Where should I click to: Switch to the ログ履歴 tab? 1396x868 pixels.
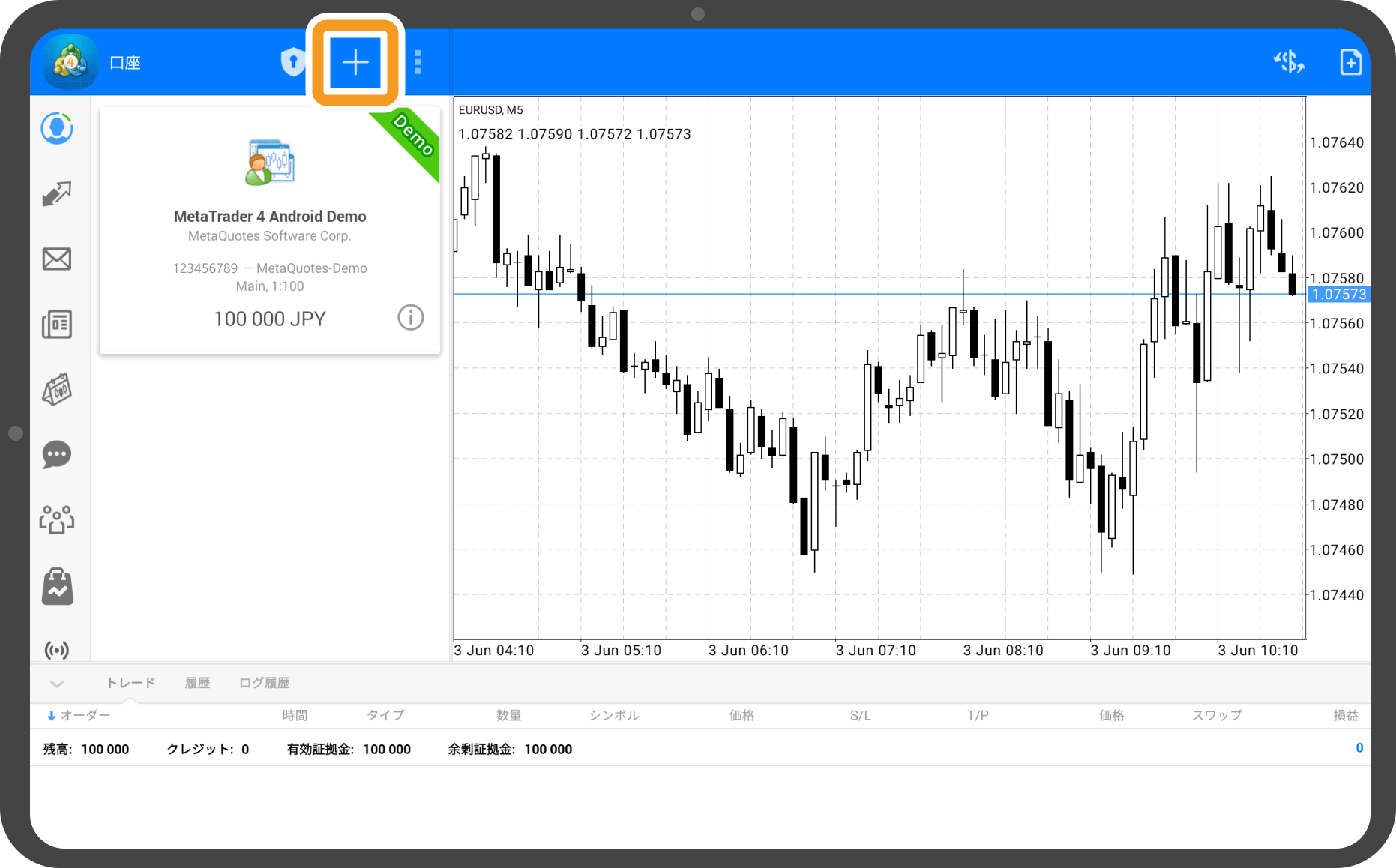tap(264, 683)
